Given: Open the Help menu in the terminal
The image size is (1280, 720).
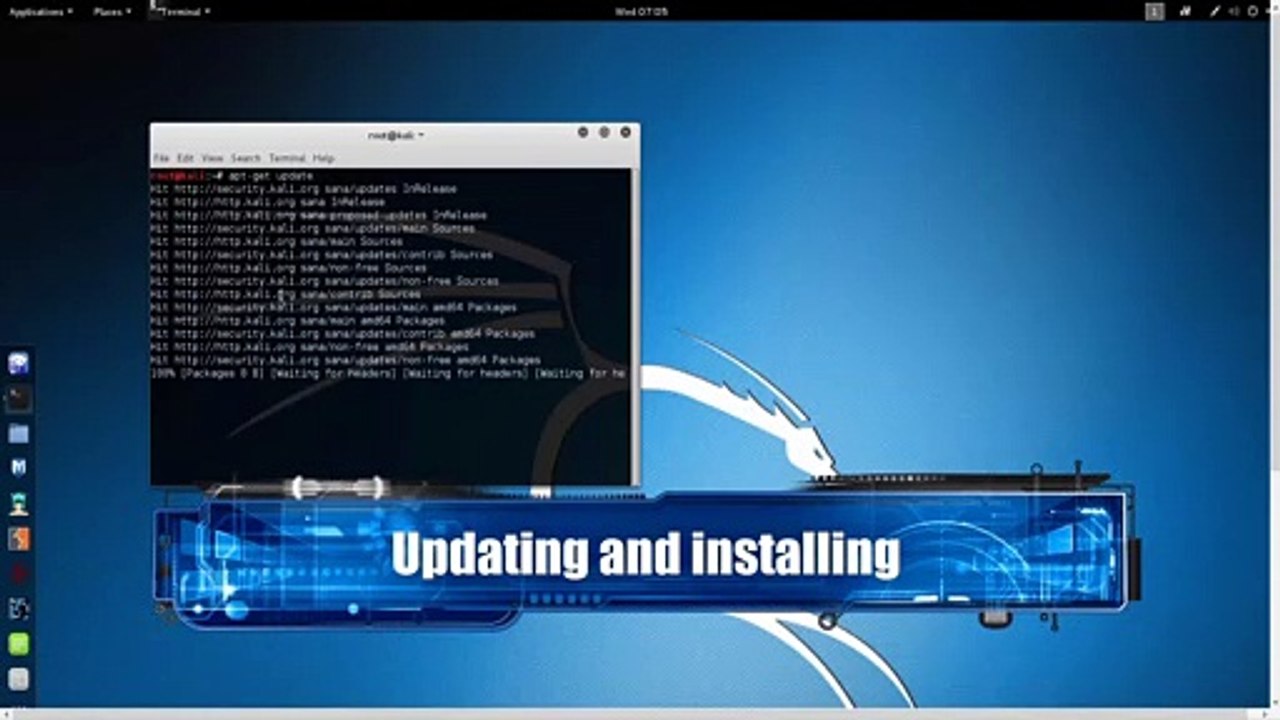Looking at the screenshot, I should [323, 158].
